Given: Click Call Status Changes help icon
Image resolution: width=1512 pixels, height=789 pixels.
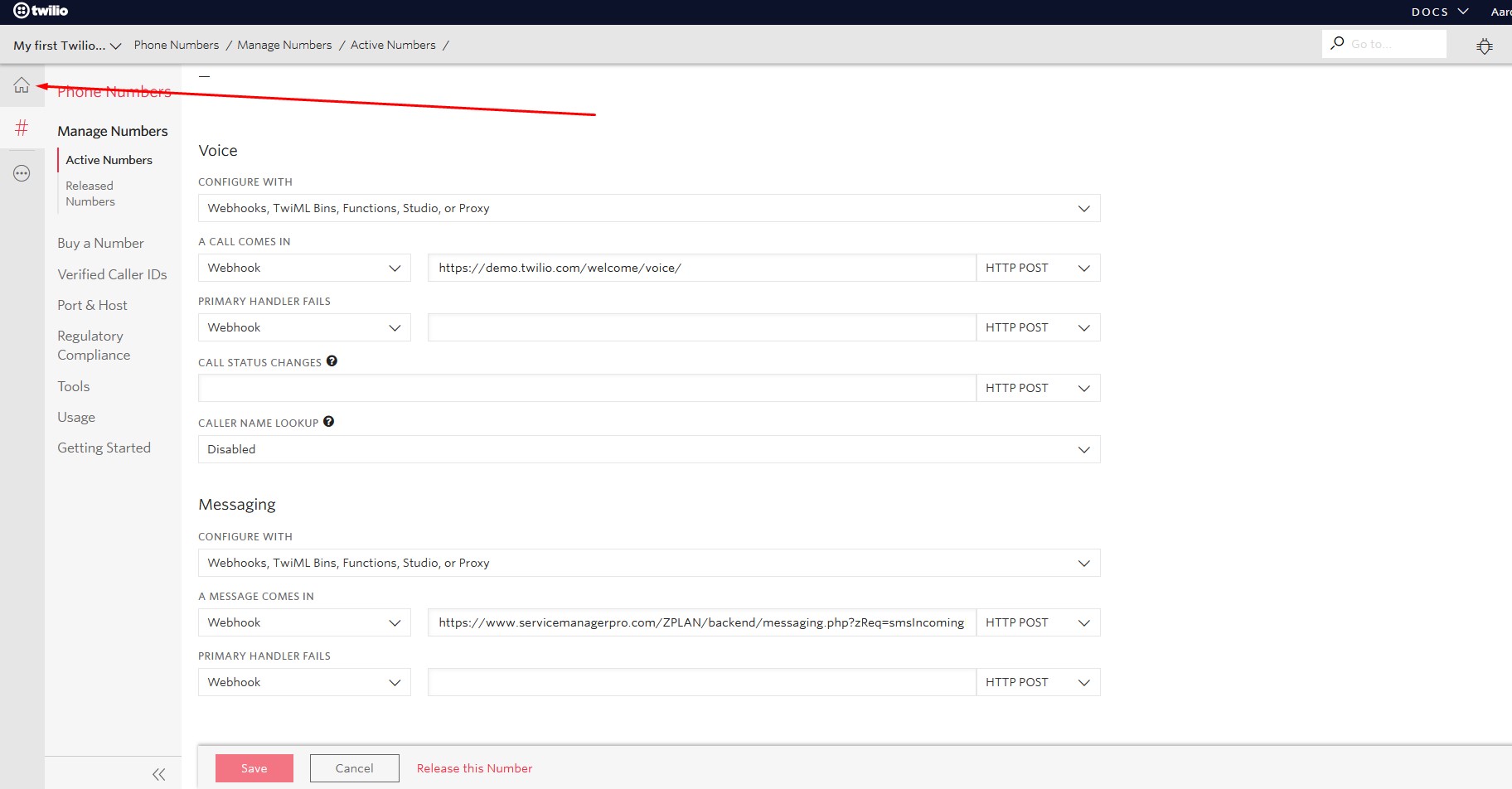Looking at the screenshot, I should (x=332, y=361).
